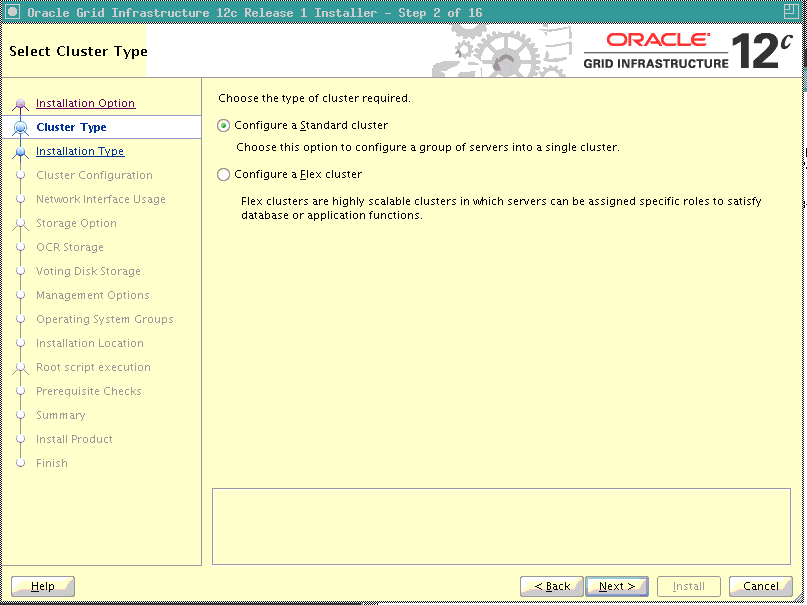Click the Root script execution step text
Image resolution: width=807 pixels, height=605 pixels.
(x=93, y=367)
